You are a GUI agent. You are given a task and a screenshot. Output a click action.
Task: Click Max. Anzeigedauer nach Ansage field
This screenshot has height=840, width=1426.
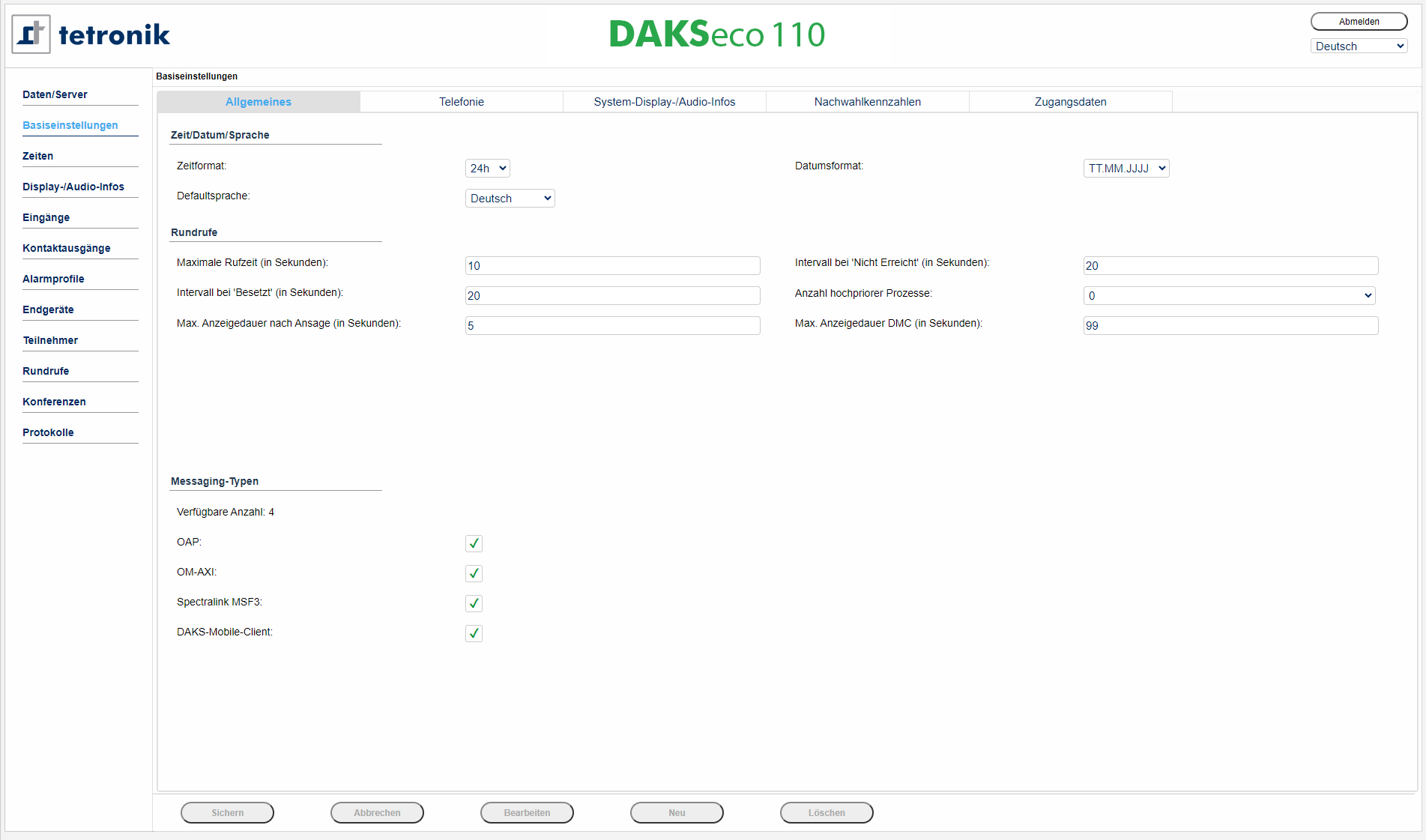coord(613,326)
